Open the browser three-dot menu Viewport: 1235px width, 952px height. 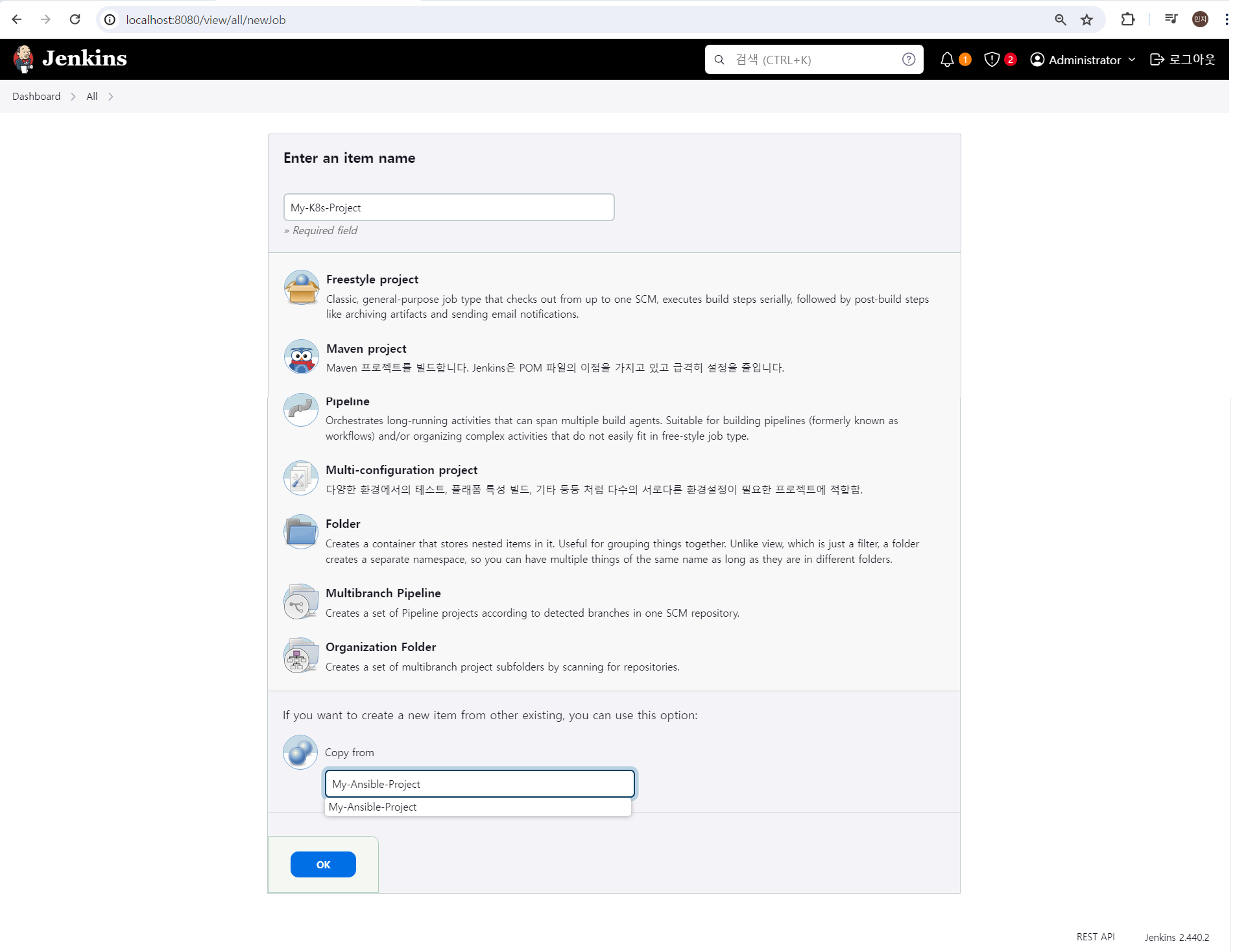pos(1226,19)
